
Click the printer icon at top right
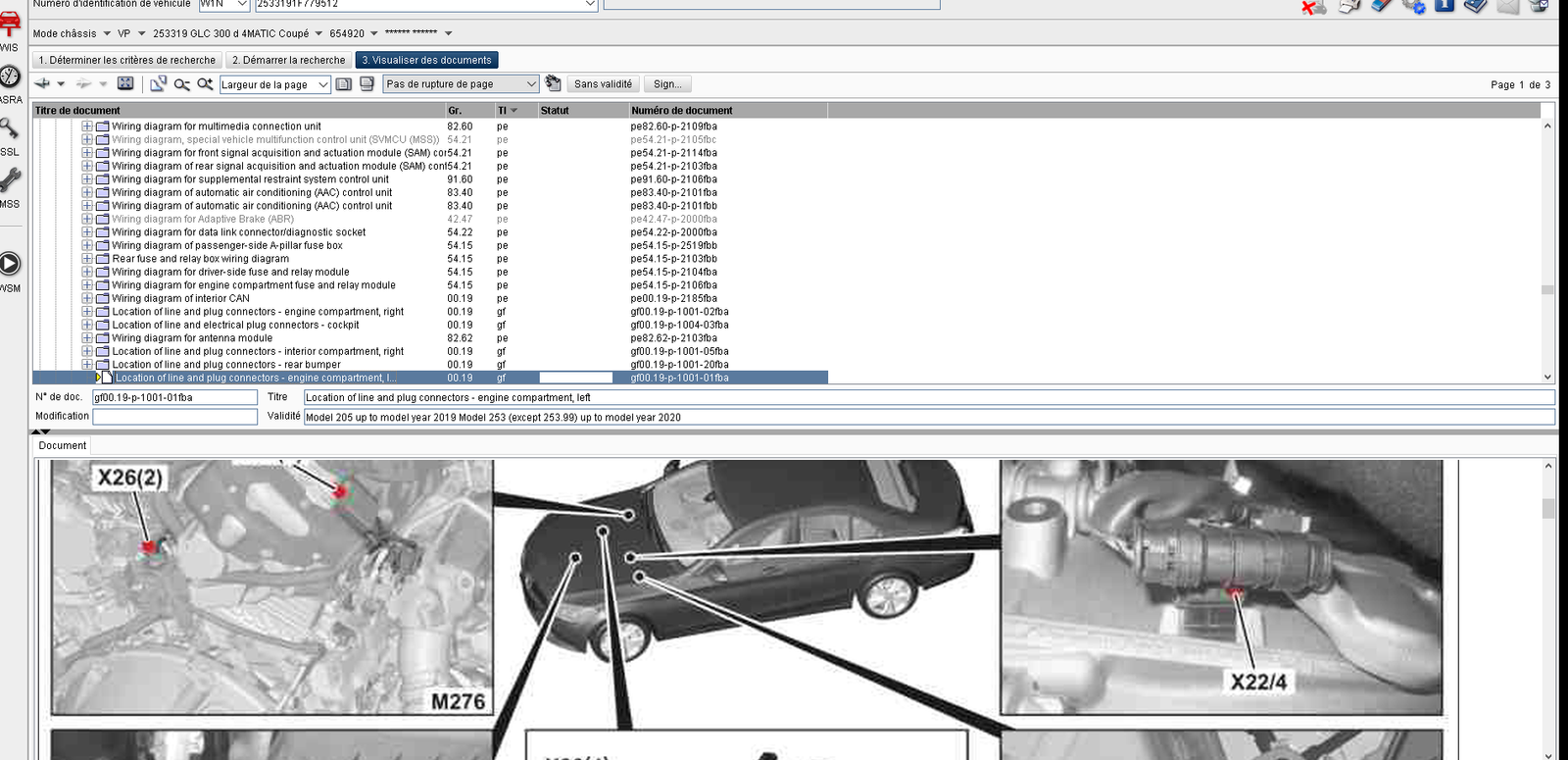click(1349, 6)
